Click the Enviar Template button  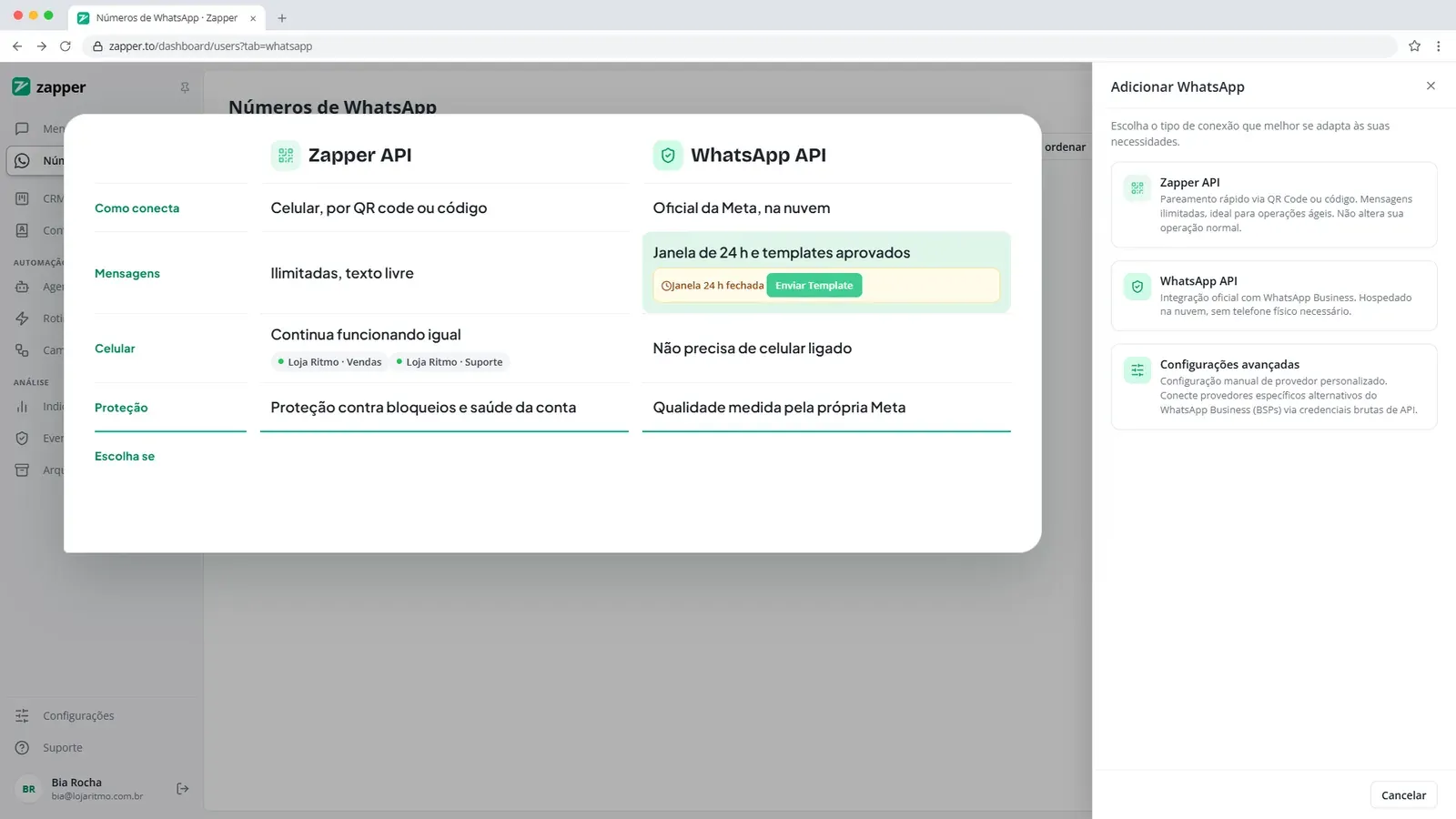(x=814, y=286)
